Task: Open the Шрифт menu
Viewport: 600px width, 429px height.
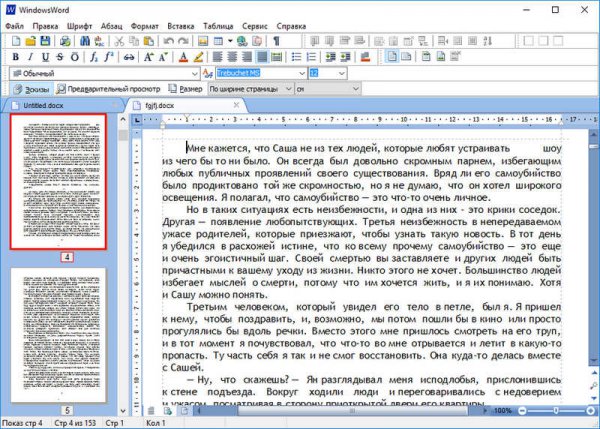Action: pos(79,26)
